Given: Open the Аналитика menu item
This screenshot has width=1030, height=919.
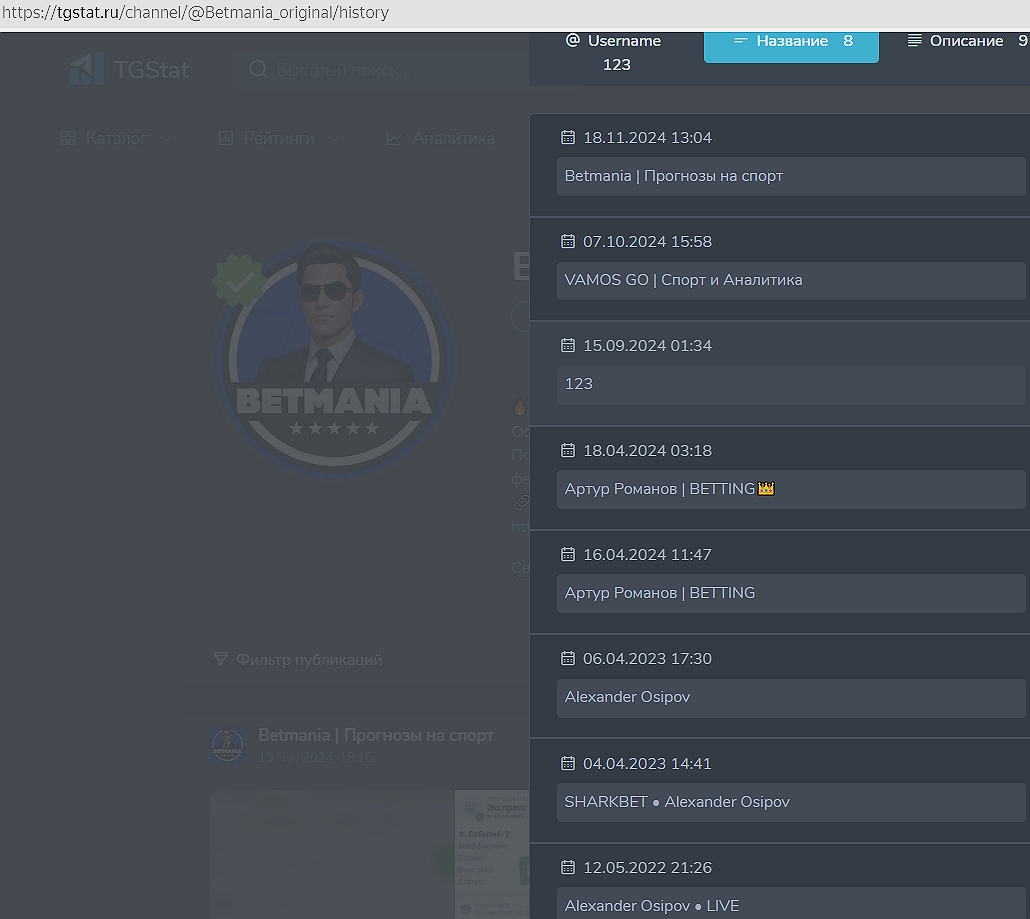Looking at the screenshot, I should [x=452, y=138].
